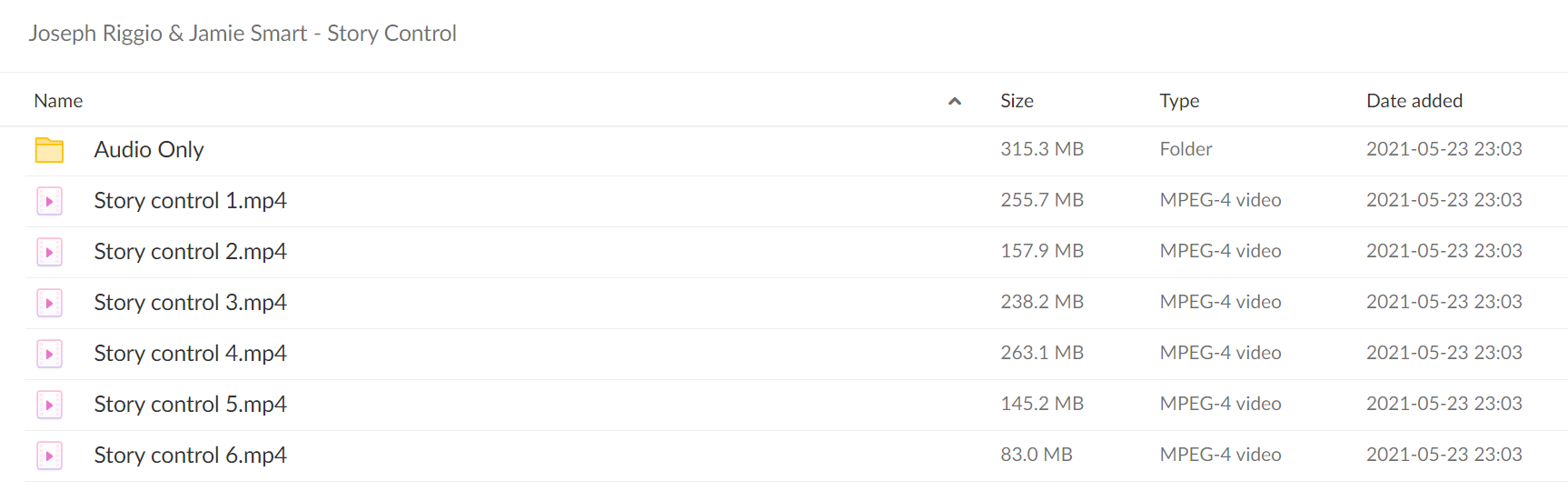
Task: Sort by the Date added column
Action: point(1414,101)
